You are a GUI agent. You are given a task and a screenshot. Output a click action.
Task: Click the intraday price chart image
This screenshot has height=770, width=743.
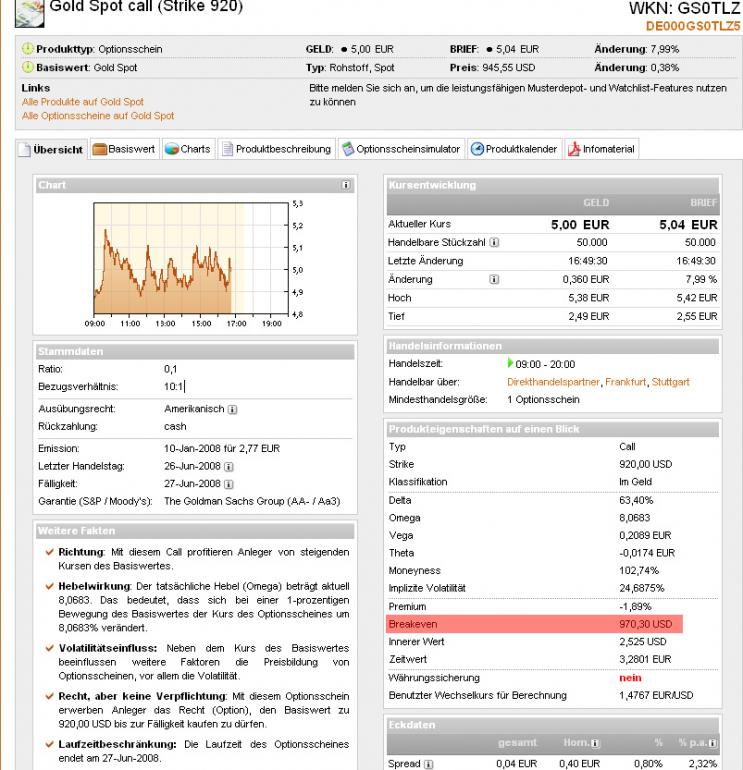[194, 265]
